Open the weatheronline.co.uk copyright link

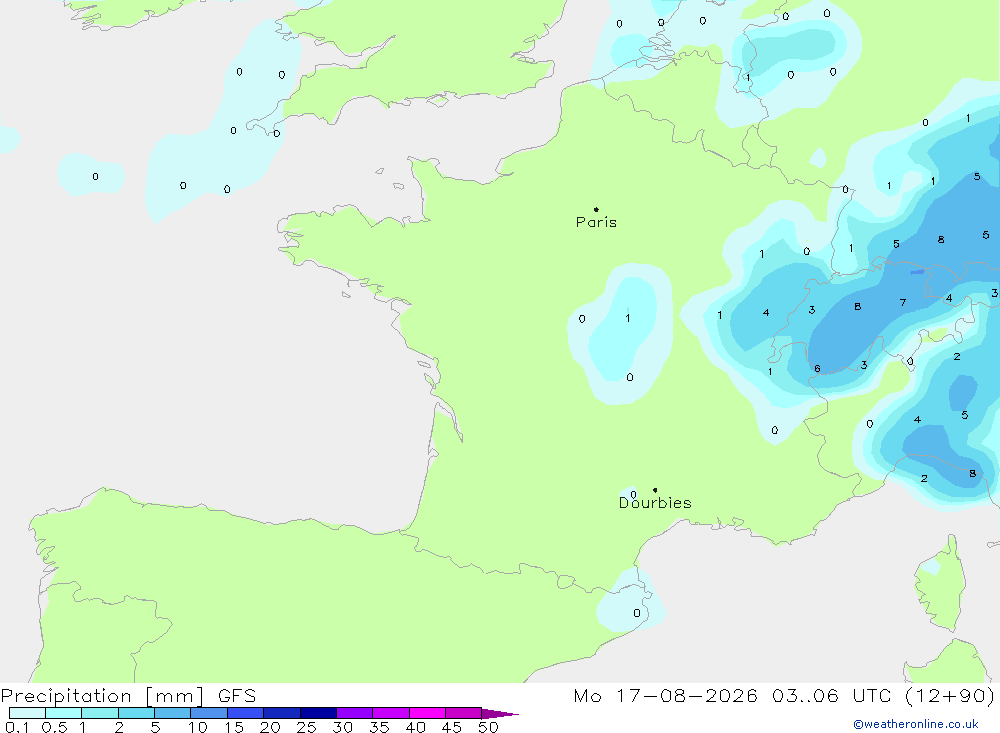coord(916,724)
